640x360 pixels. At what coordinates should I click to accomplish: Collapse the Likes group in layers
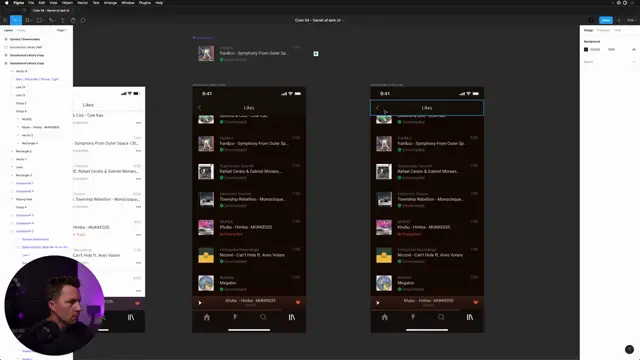coord(12,167)
